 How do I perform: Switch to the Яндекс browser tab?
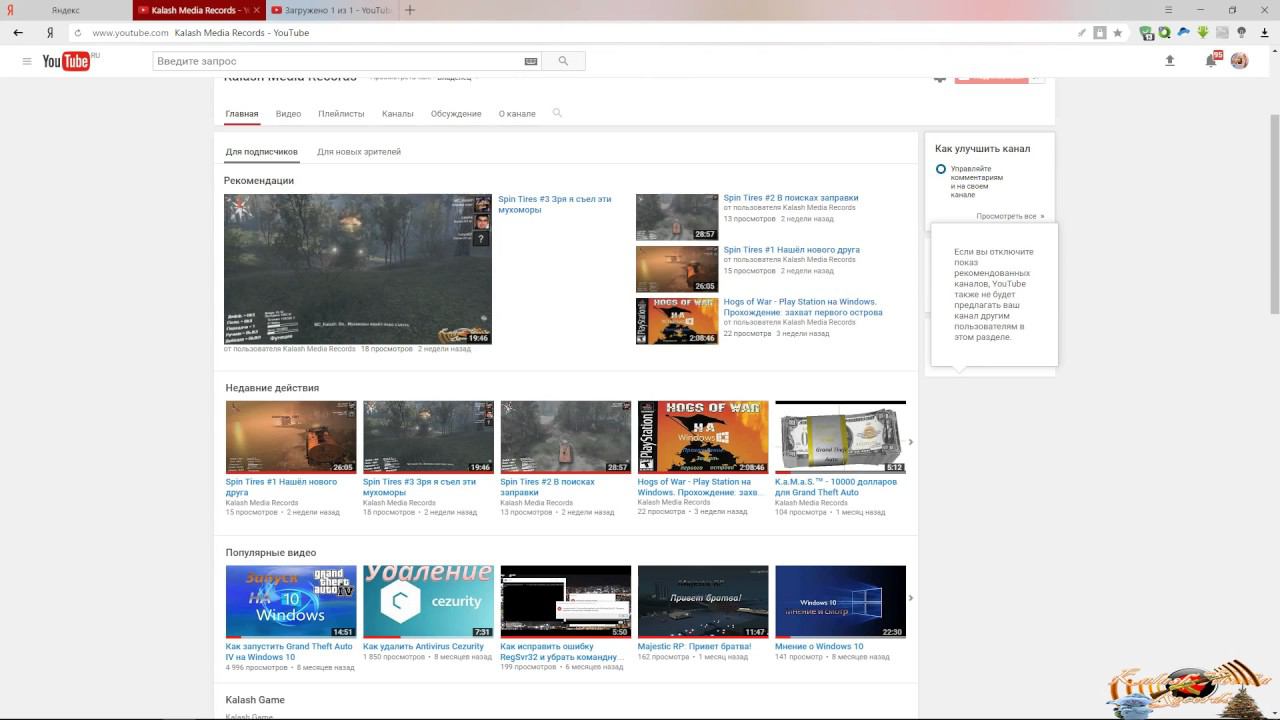[66, 10]
